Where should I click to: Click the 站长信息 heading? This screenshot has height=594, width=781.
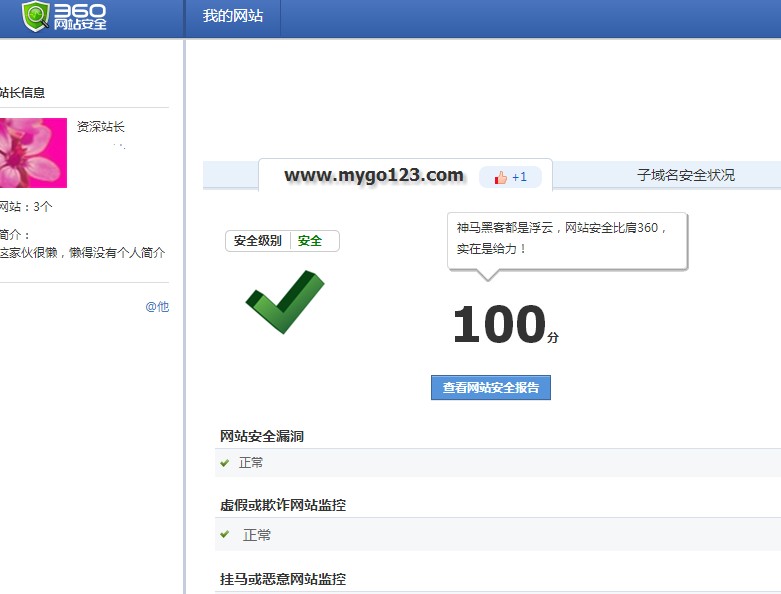(22, 93)
